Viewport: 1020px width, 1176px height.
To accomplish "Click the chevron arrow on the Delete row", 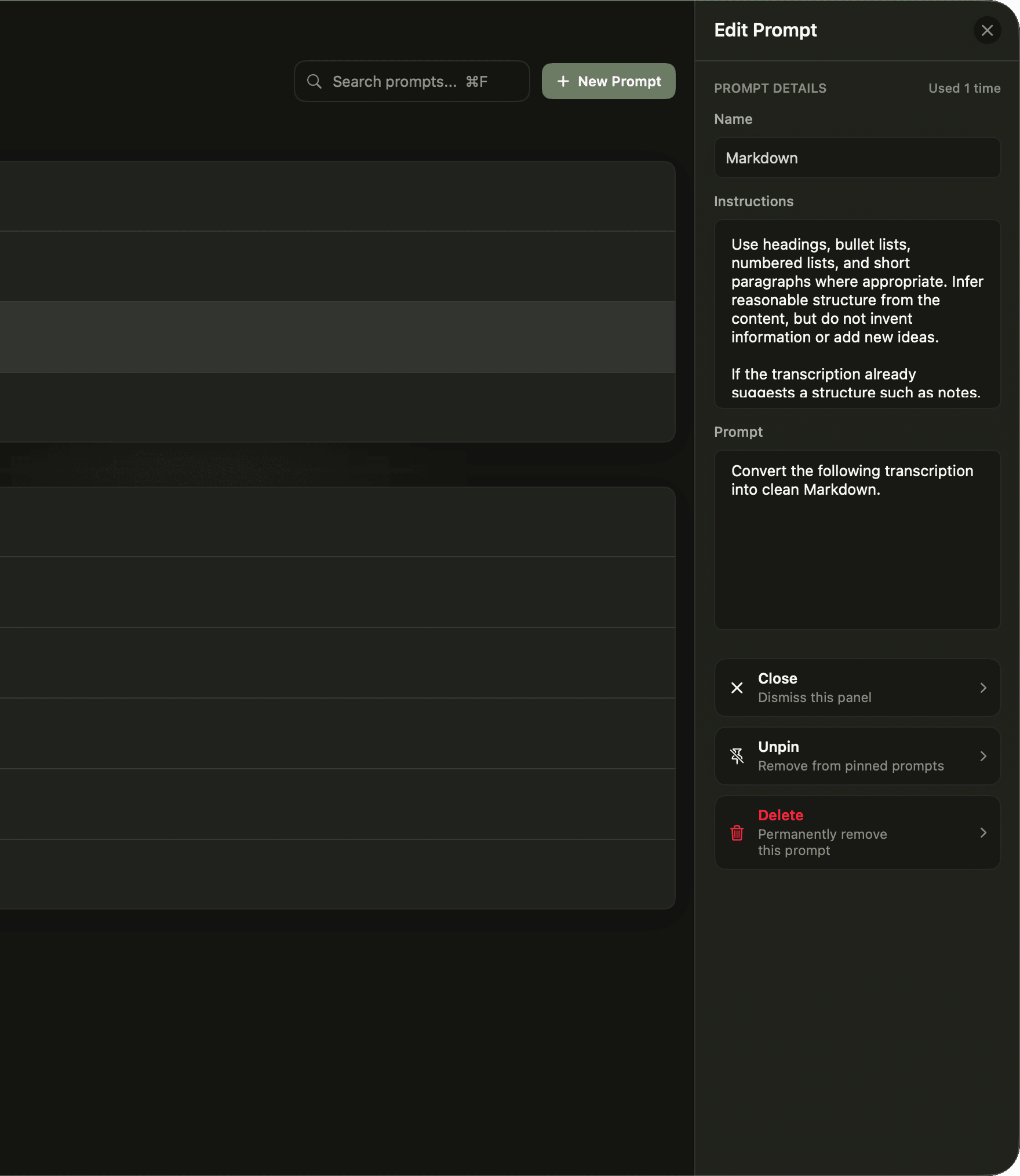I will click(983, 832).
